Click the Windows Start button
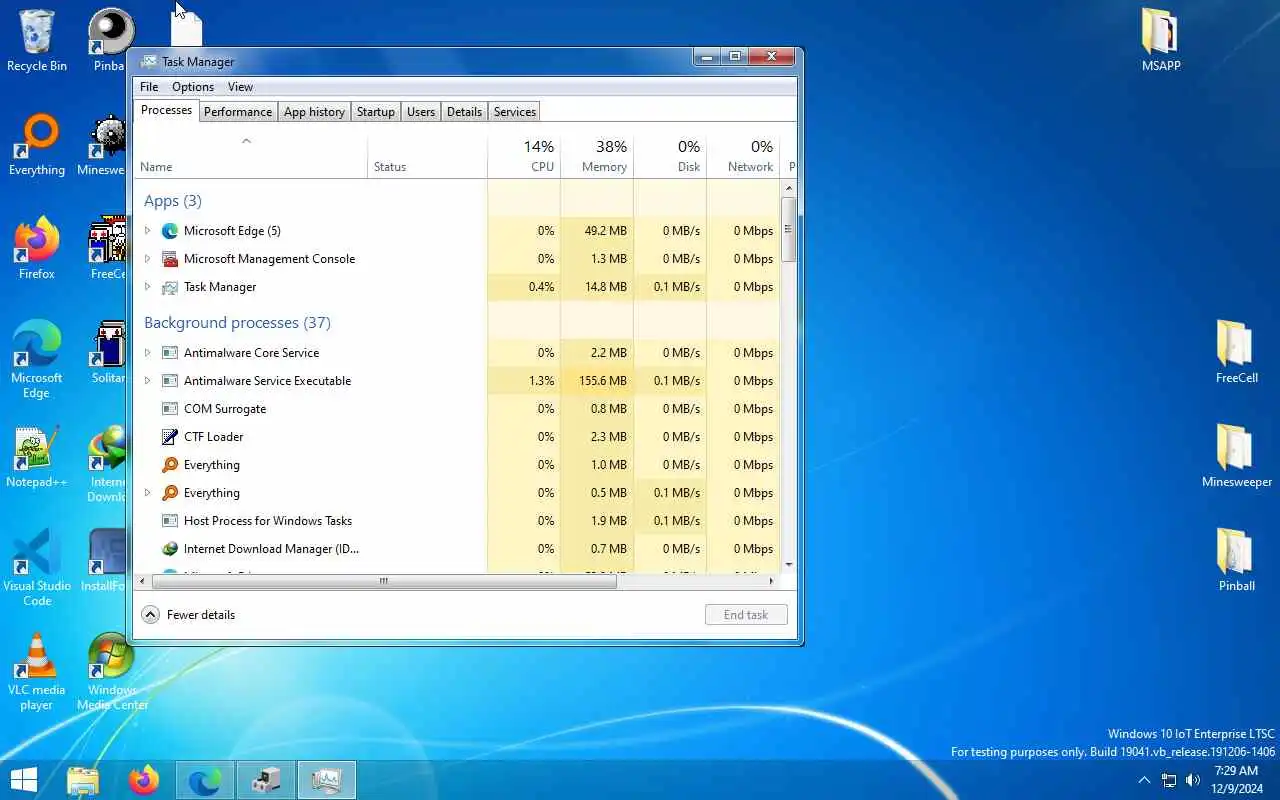 [24, 780]
